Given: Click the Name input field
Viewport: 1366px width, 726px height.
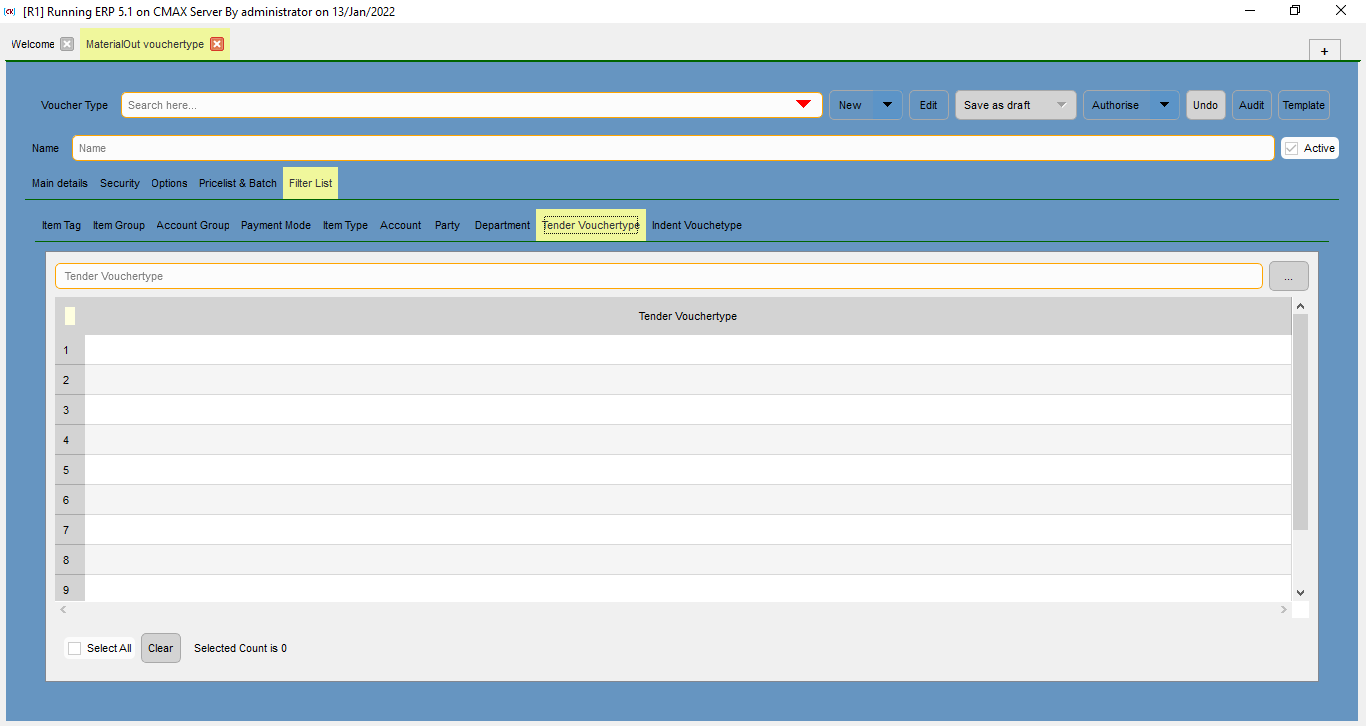Looking at the screenshot, I should (x=672, y=148).
